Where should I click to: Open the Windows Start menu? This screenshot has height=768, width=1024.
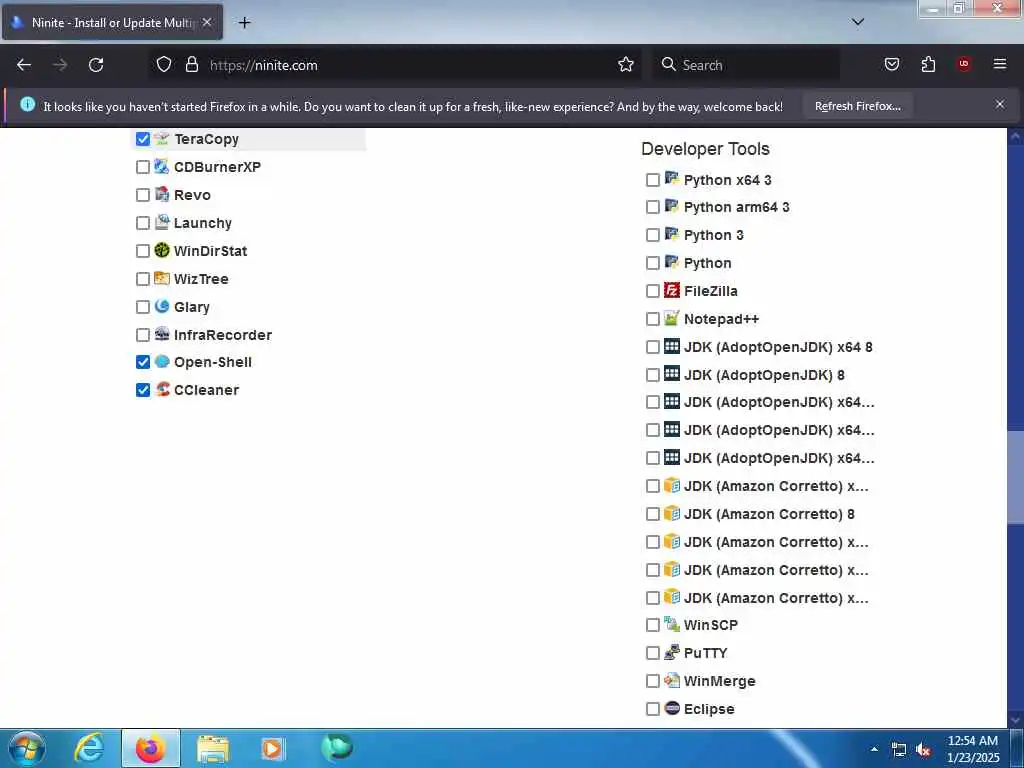pyautogui.click(x=27, y=748)
